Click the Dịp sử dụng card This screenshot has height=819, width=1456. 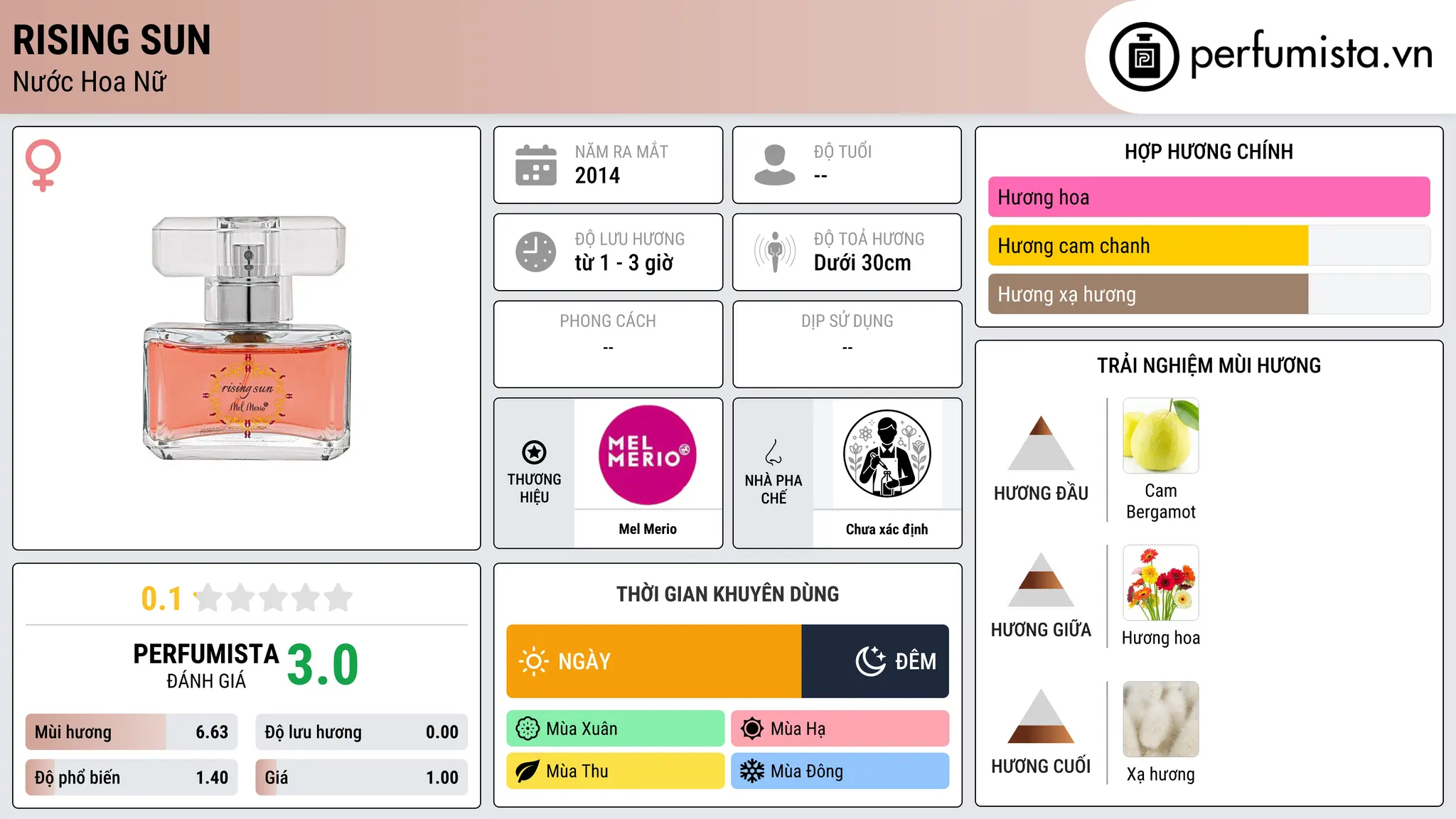pyautogui.click(x=847, y=344)
